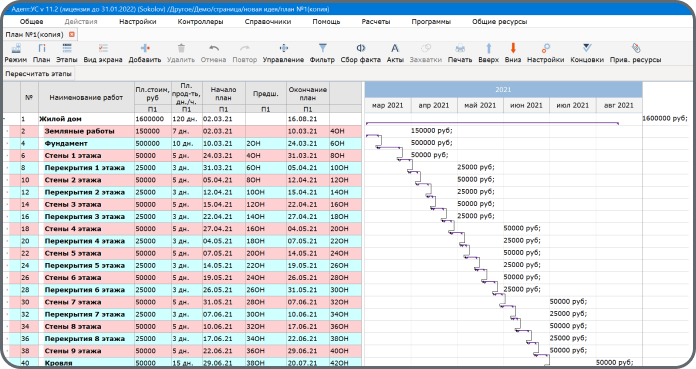Screen dimensions: 696x369
Task: Select the Жилой дом cell
Action: (86, 119)
